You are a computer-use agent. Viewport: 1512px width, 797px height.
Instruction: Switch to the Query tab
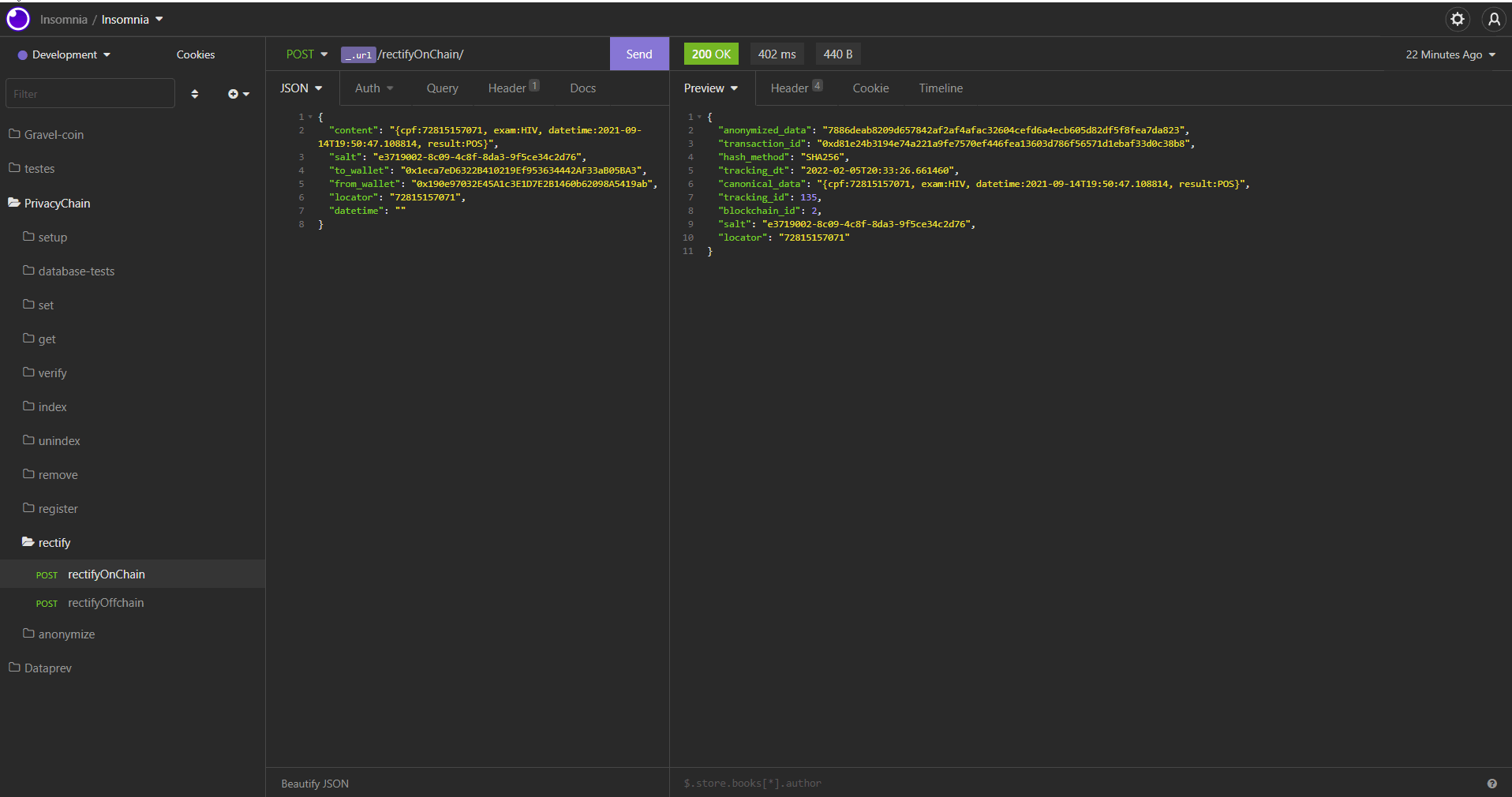442,88
